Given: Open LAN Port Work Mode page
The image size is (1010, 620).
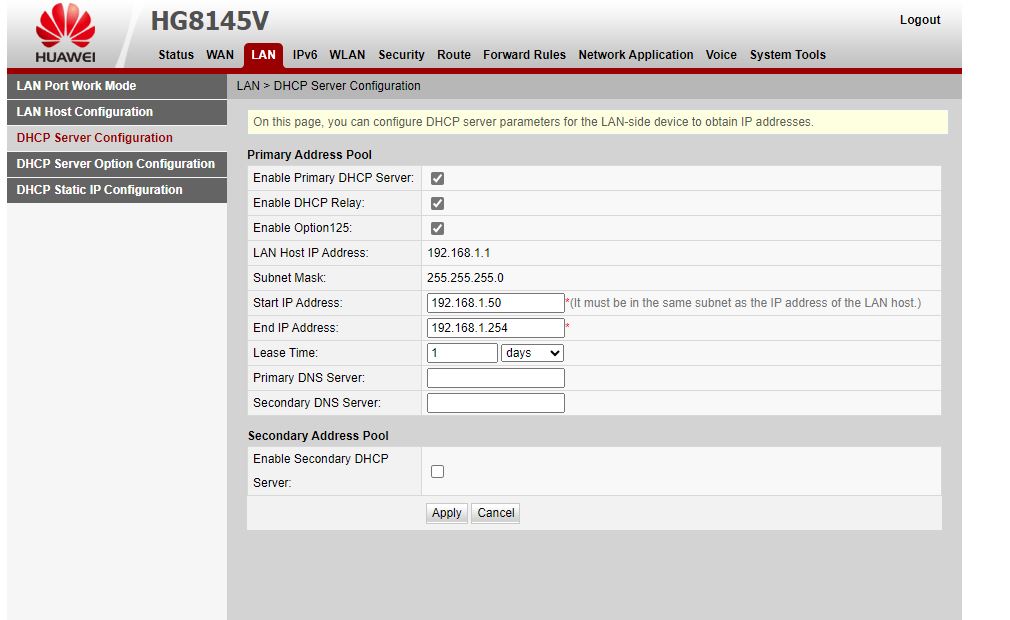Looking at the screenshot, I should point(77,86).
